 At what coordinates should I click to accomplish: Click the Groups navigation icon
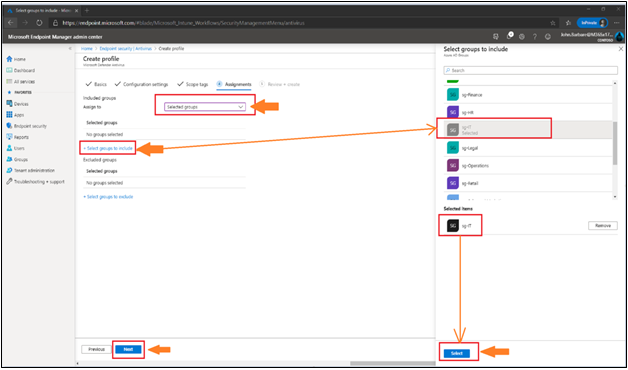tap(10, 159)
